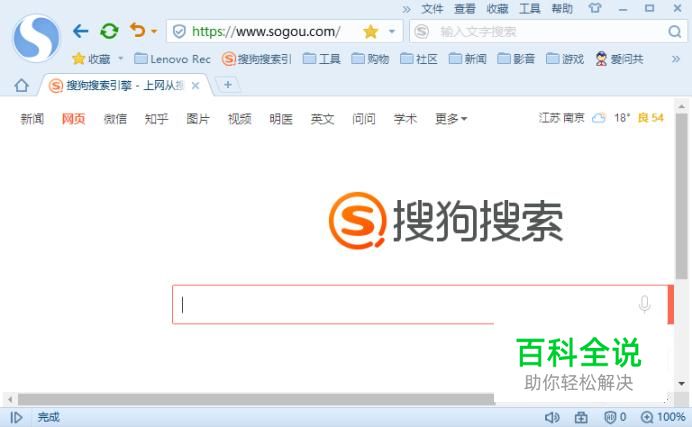Open the 知乎 search category

pos(157,119)
